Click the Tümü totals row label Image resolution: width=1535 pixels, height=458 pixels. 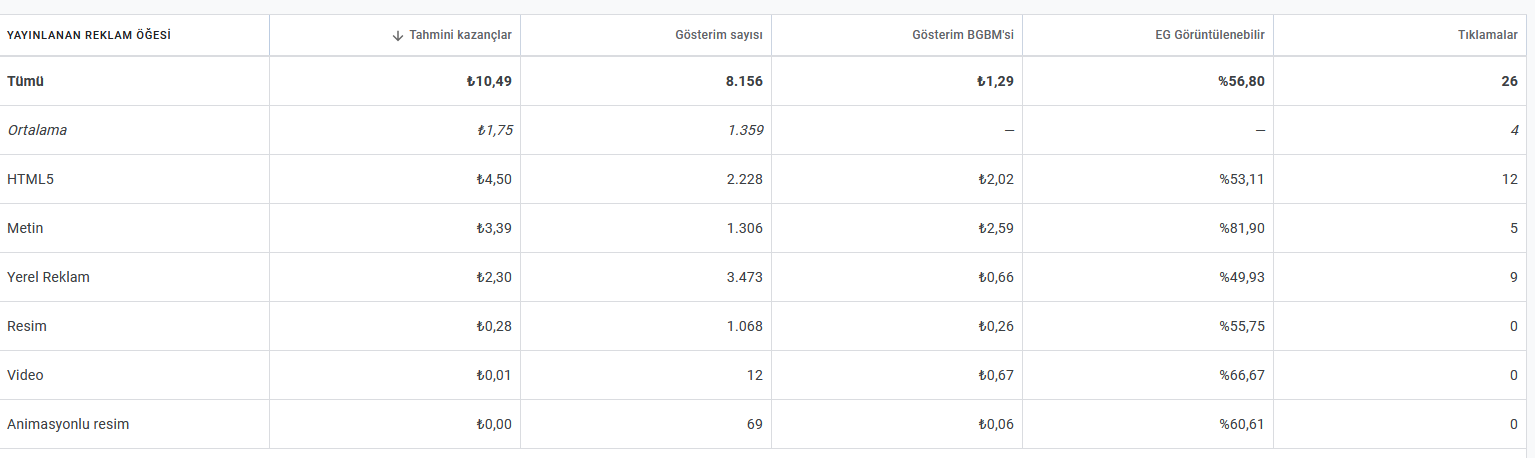25,82
